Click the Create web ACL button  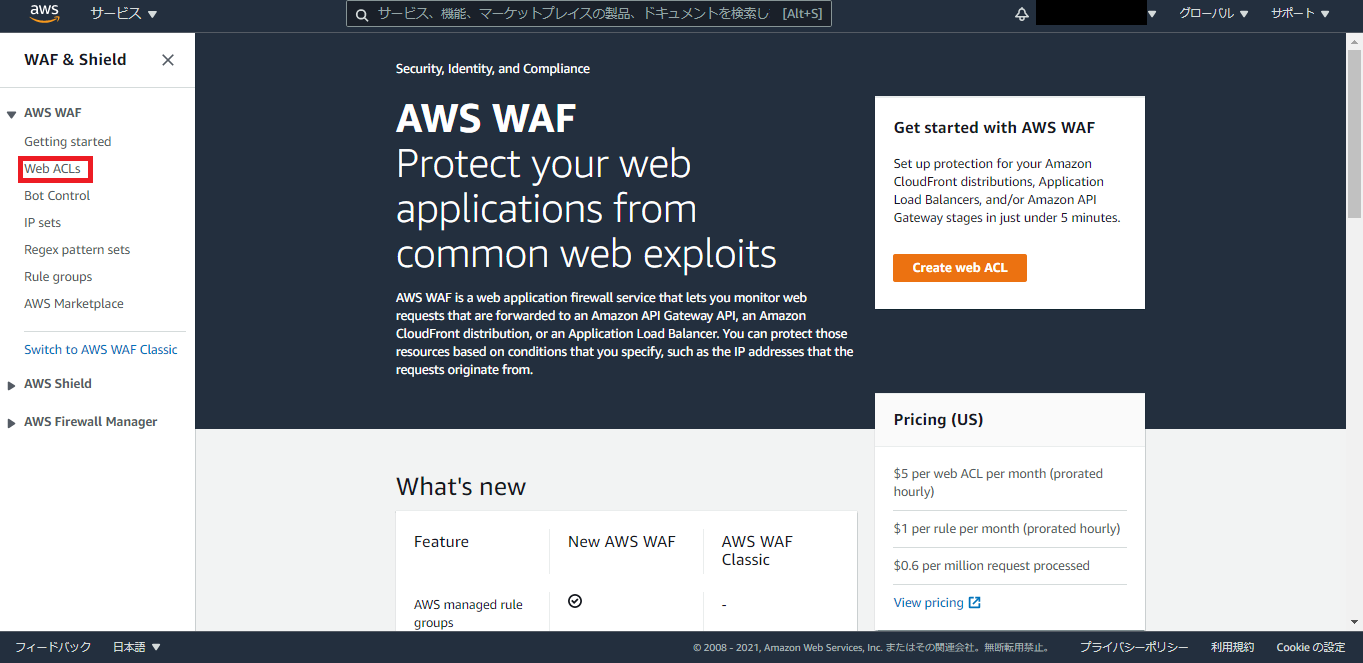click(x=960, y=268)
